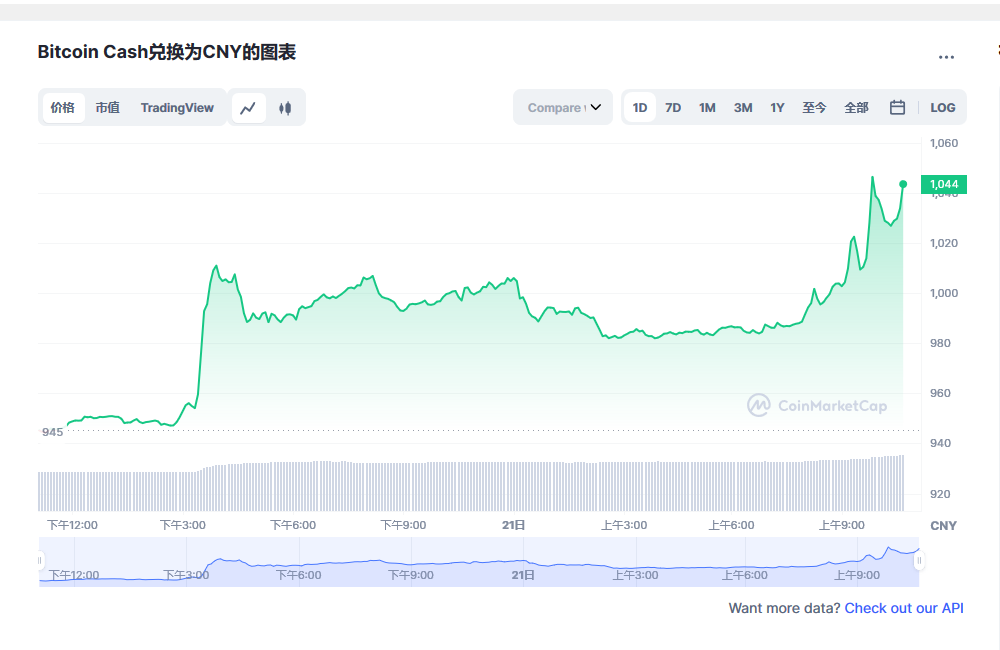The width and height of the screenshot is (1000, 650).
Task: Click the 980 y-axis label
Action: click(x=940, y=343)
